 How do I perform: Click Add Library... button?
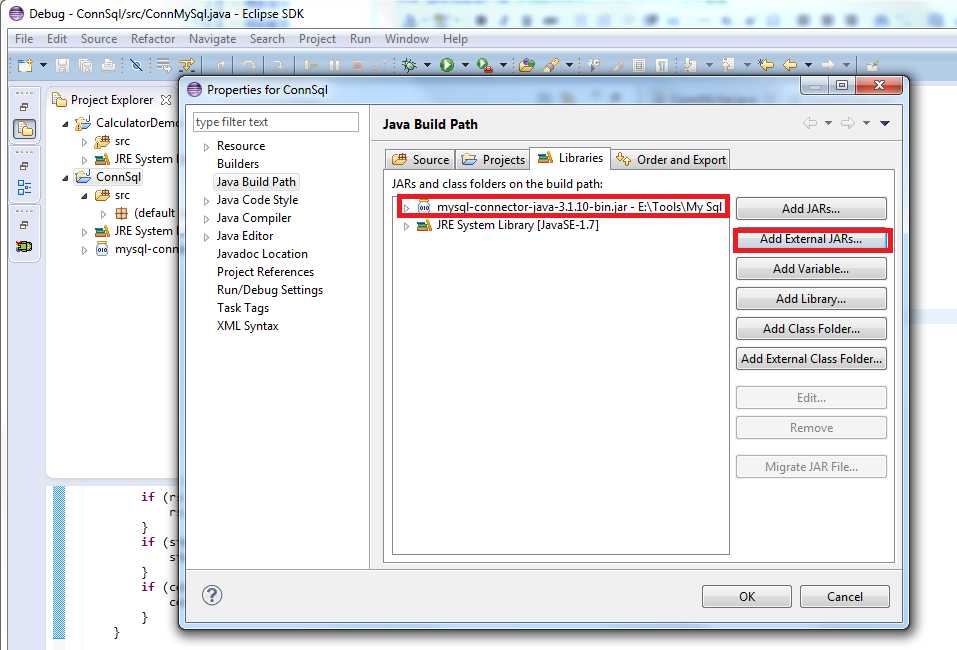coord(811,298)
